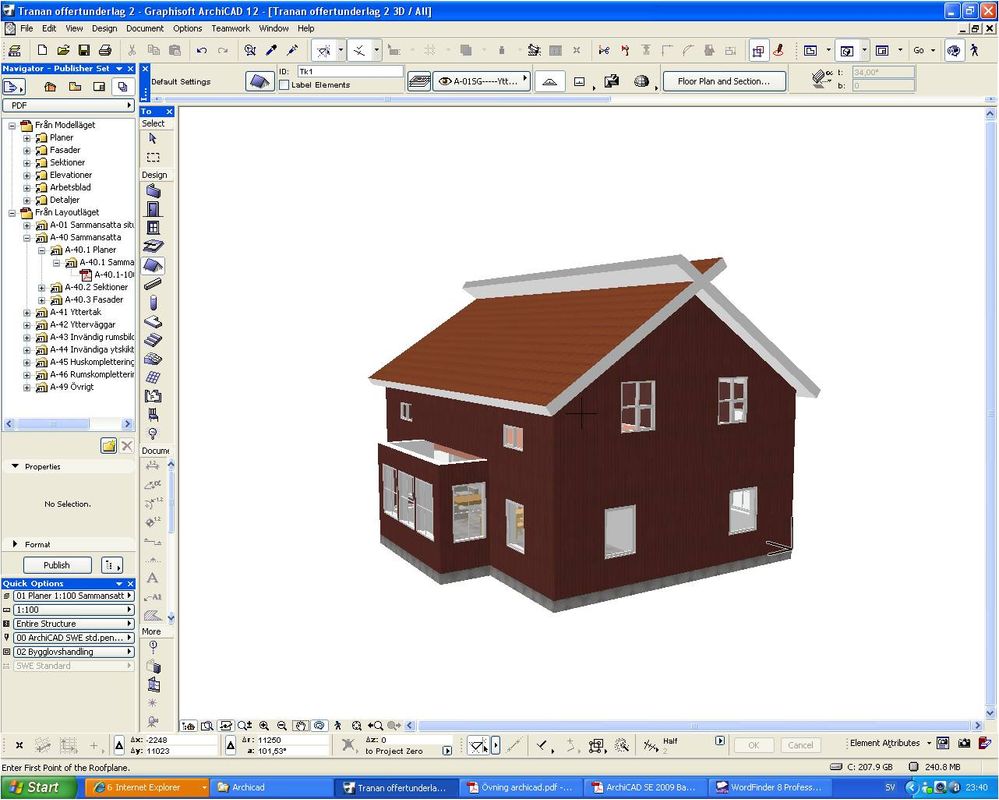The height and width of the screenshot is (800, 999).
Task: Click the 3D view horizontal scrollbar
Action: tap(694, 725)
